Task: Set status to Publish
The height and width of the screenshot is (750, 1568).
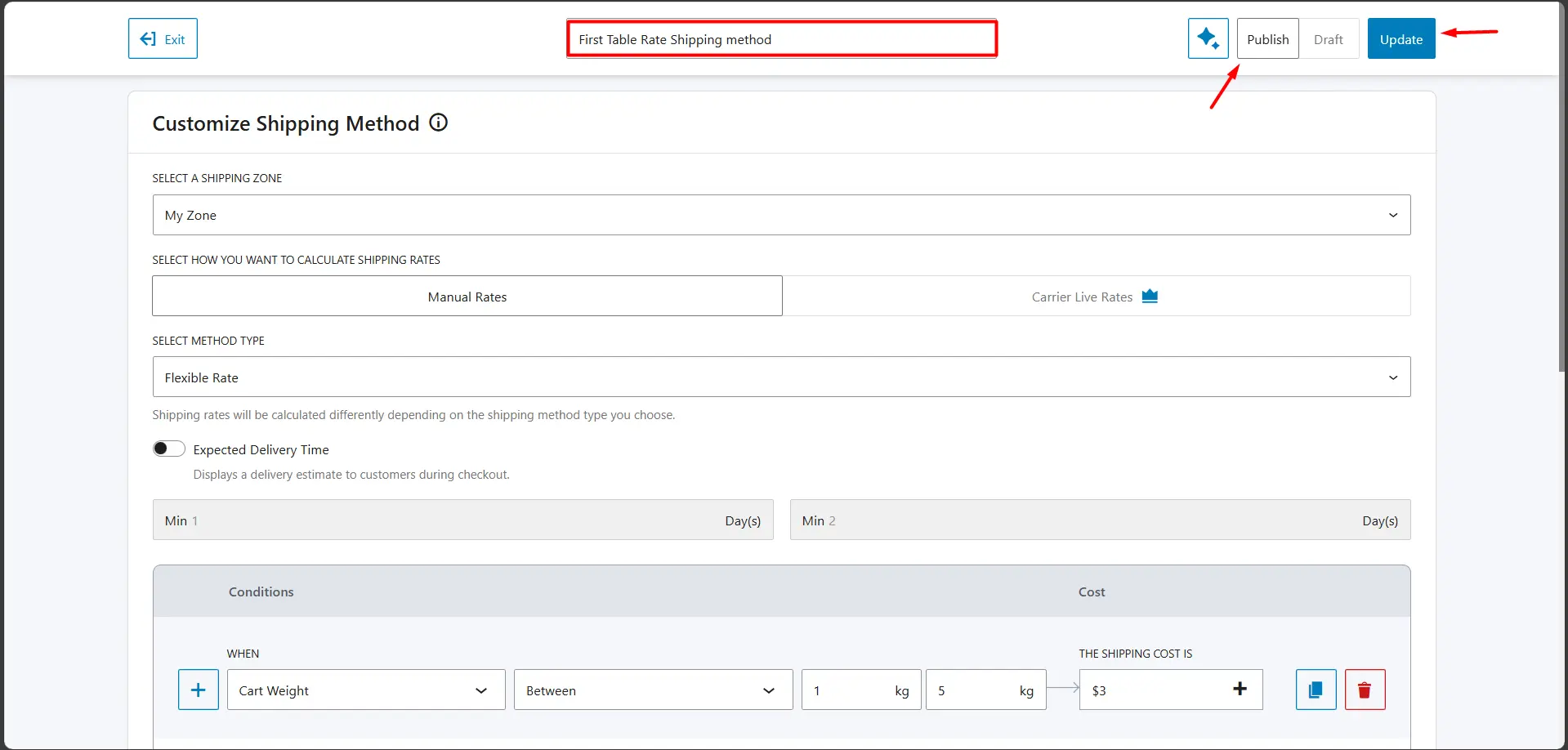Action: click(1267, 39)
